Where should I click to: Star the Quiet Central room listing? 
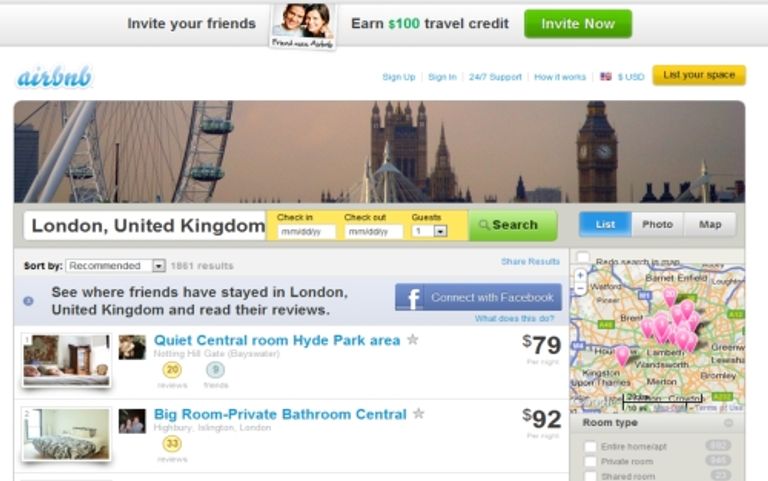[x=413, y=339]
